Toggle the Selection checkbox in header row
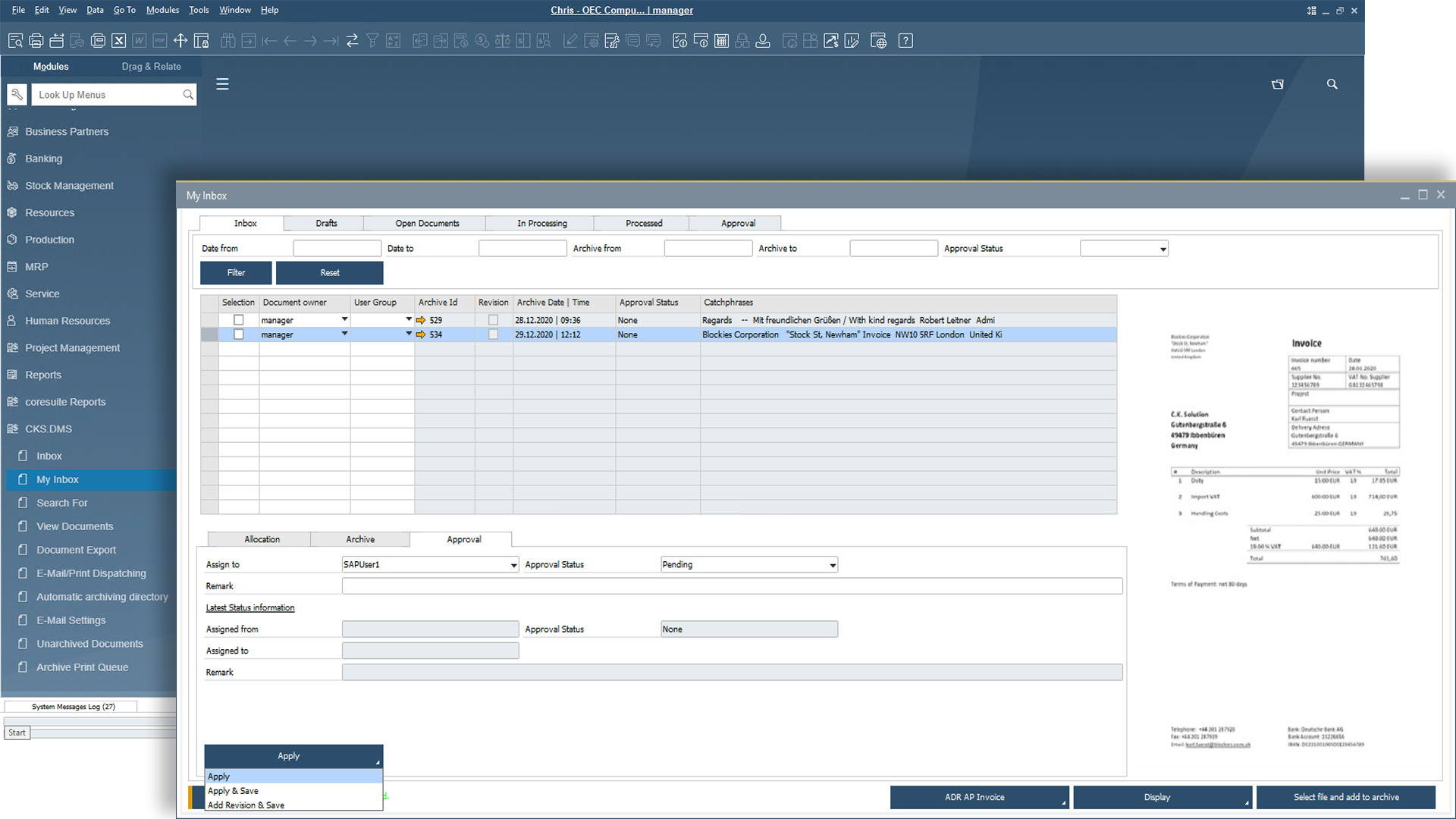 (x=238, y=302)
